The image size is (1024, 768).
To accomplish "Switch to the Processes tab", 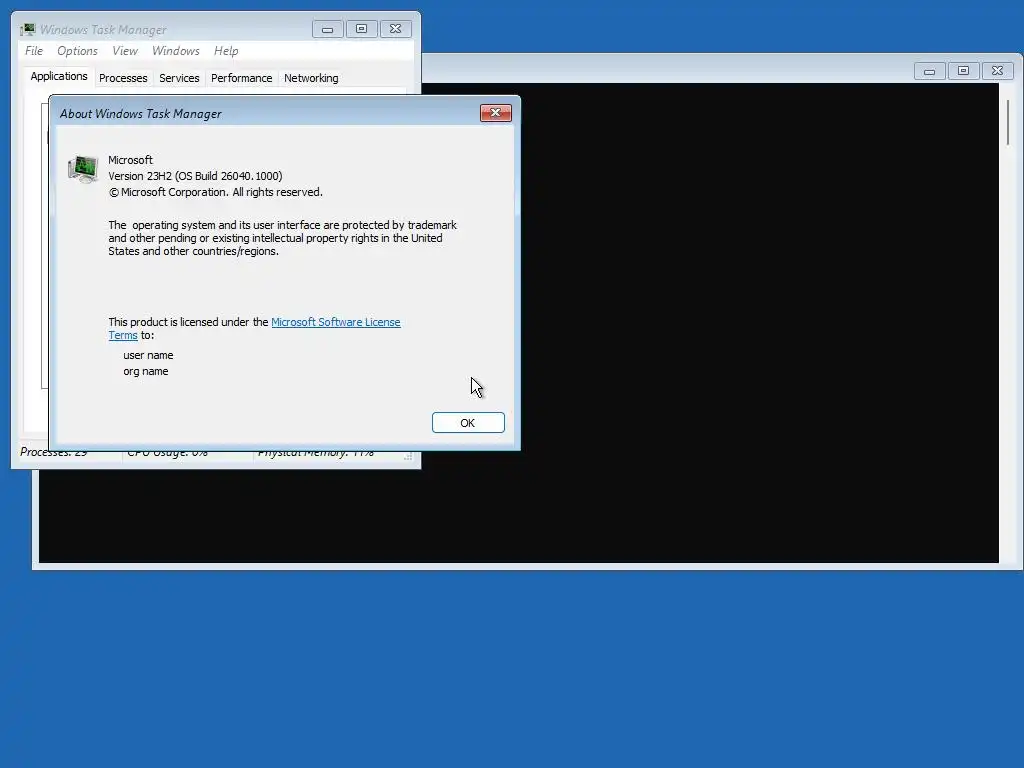I will 123,78.
